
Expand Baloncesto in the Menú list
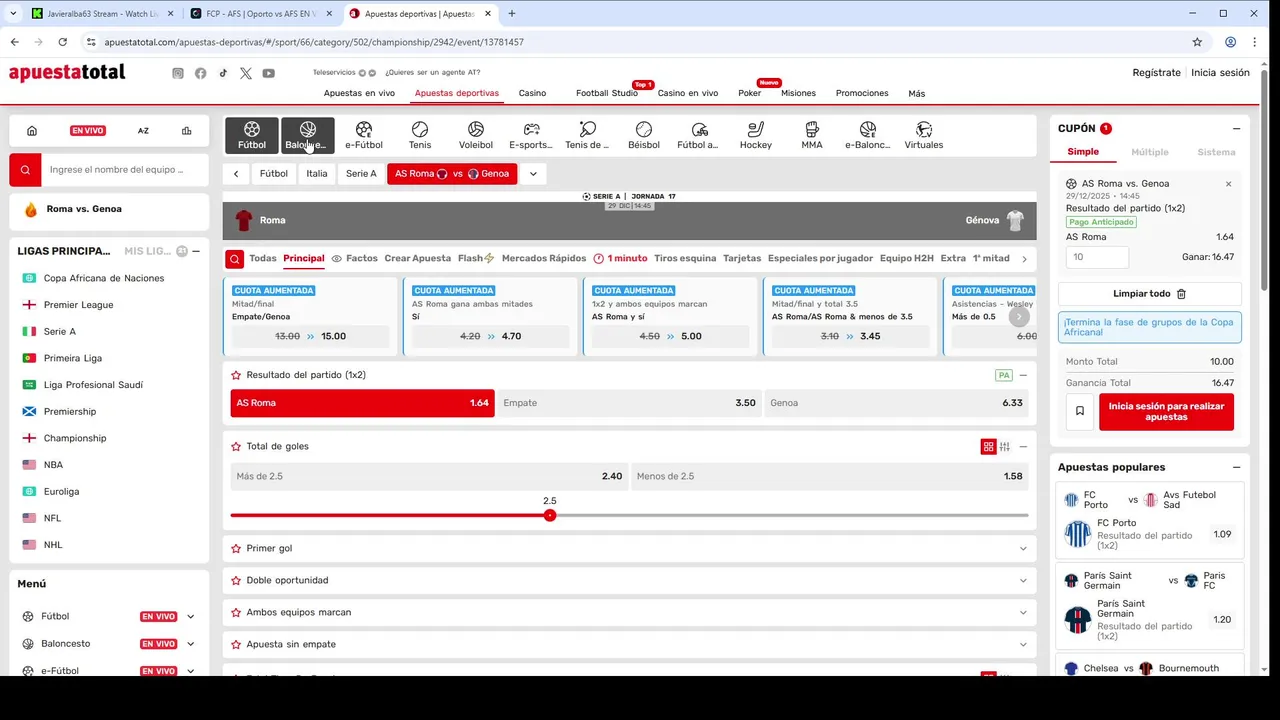pos(190,644)
